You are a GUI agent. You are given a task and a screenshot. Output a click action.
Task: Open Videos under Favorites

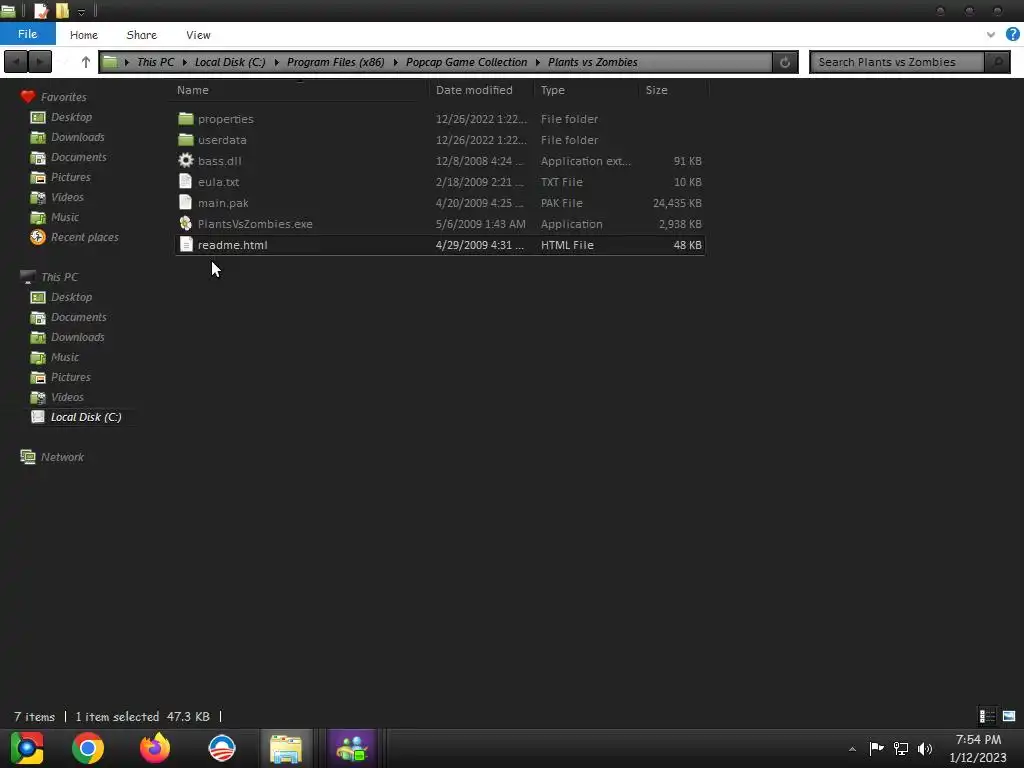point(67,197)
